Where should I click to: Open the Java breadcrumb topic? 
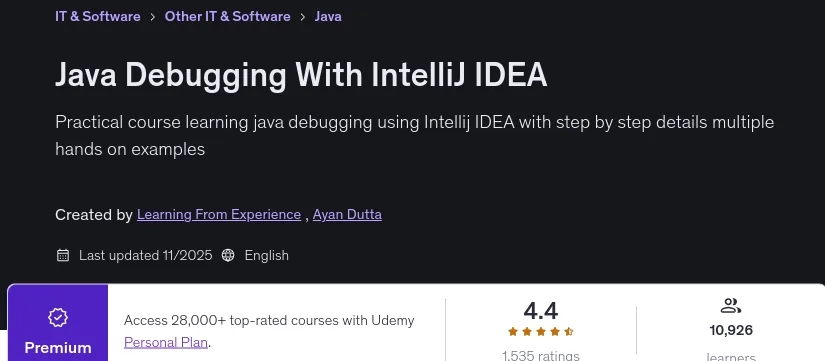coord(328,16)
